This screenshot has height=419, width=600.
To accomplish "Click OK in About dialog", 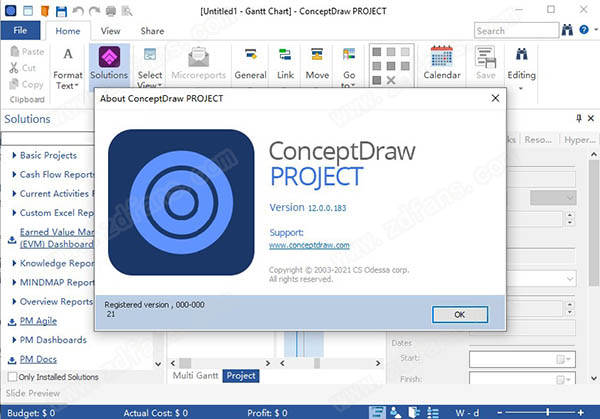I will pyautogui.click(x=460, y=315).
